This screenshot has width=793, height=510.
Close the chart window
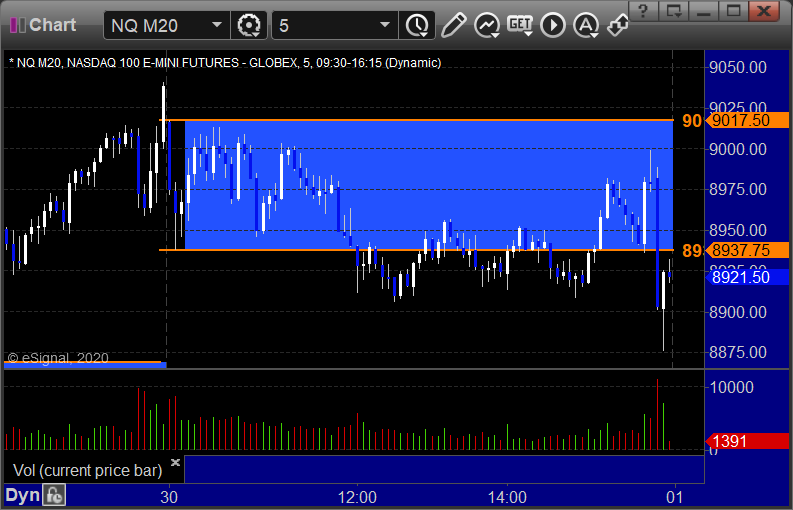(x=764, y=11)
